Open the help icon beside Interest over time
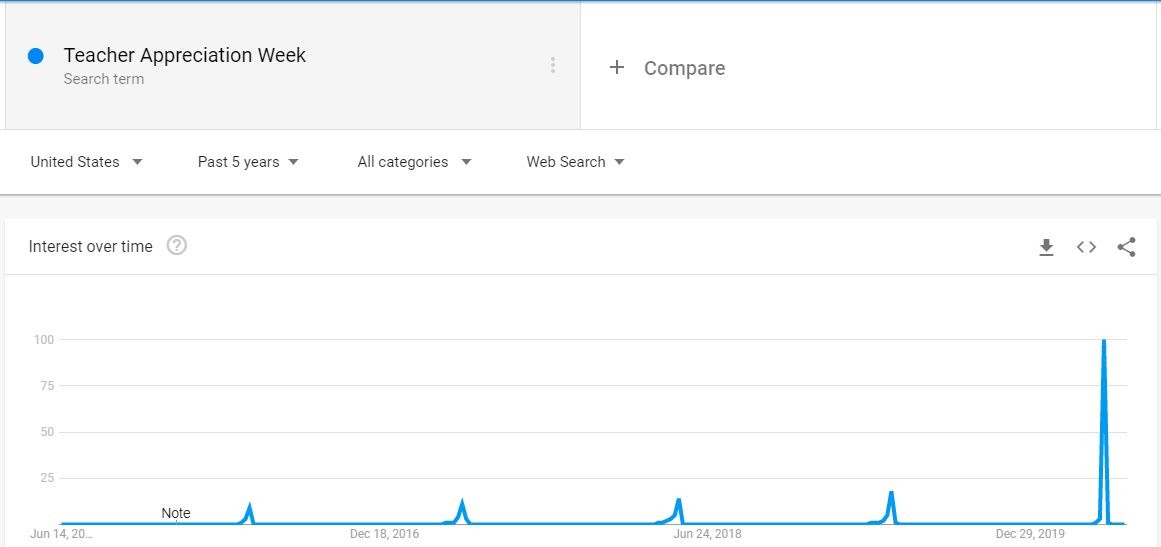1161x547 pixels. point(177,246)
